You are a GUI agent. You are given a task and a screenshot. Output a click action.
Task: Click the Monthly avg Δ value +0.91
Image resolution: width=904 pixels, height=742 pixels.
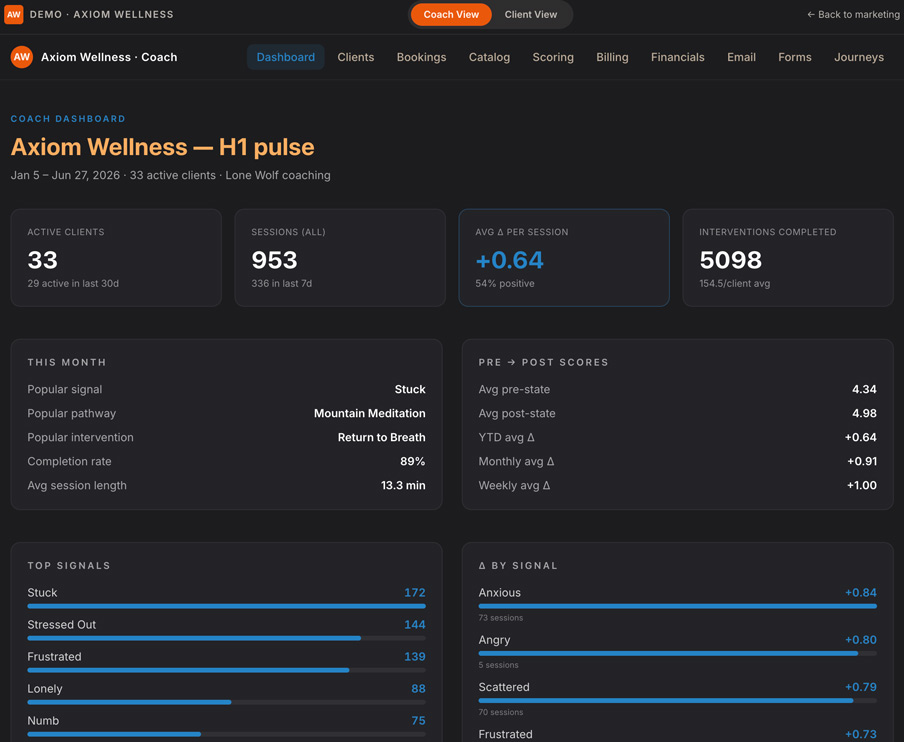coord(862,461)
